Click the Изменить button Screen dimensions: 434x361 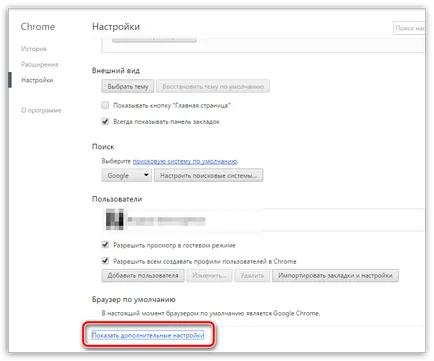(209, 276)
